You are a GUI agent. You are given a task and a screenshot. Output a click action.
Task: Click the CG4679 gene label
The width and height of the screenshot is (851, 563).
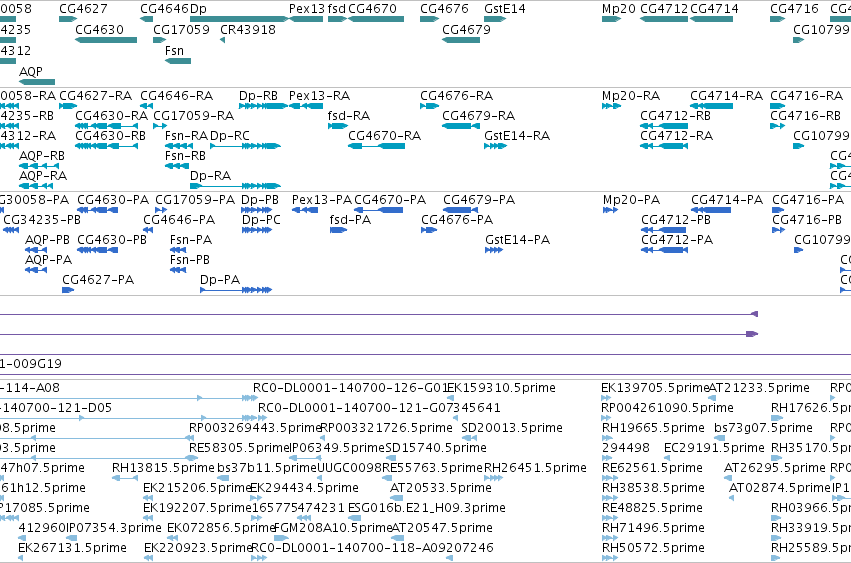click(x=466, y=29)
